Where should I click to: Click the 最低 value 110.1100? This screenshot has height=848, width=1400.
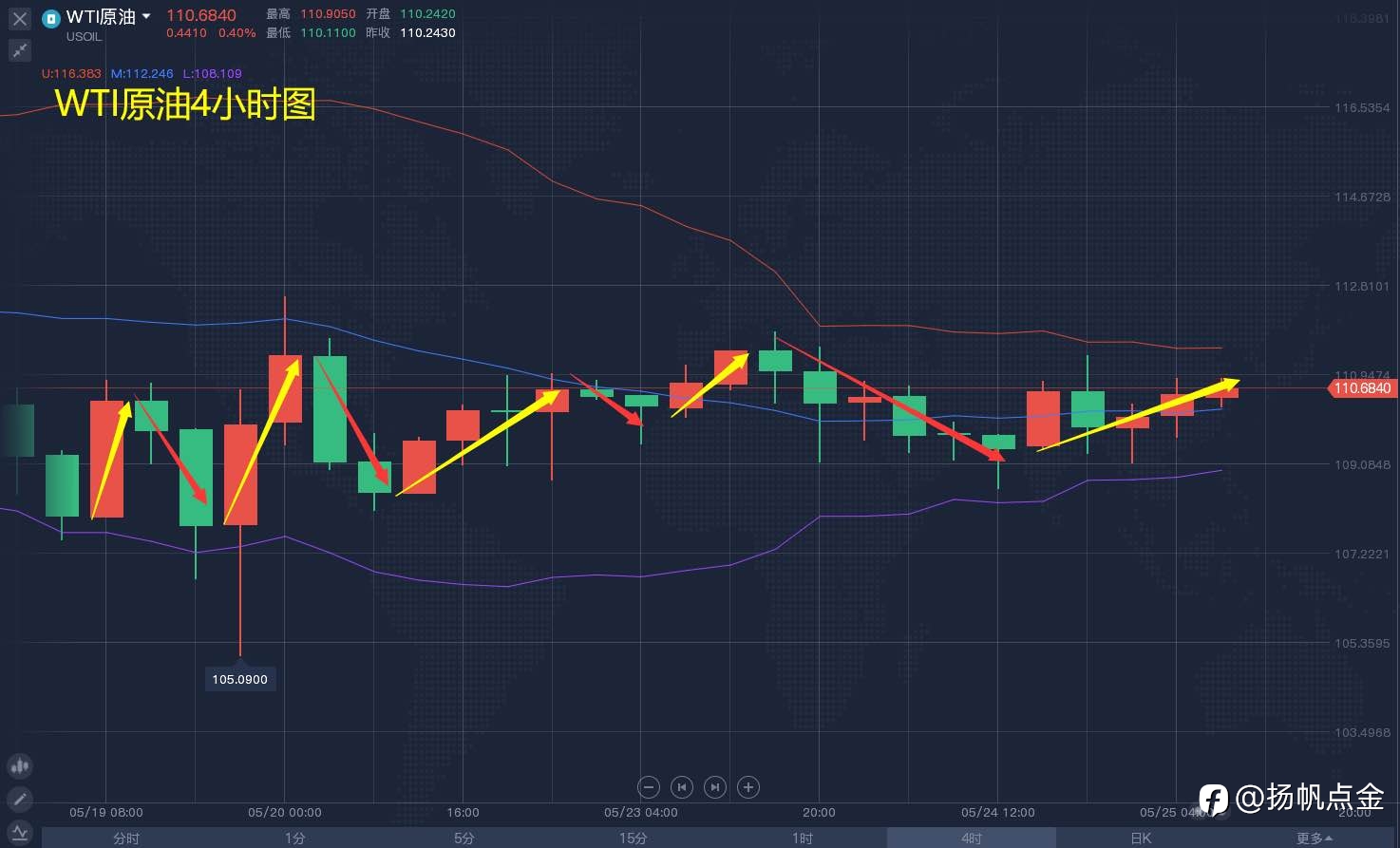329,33
